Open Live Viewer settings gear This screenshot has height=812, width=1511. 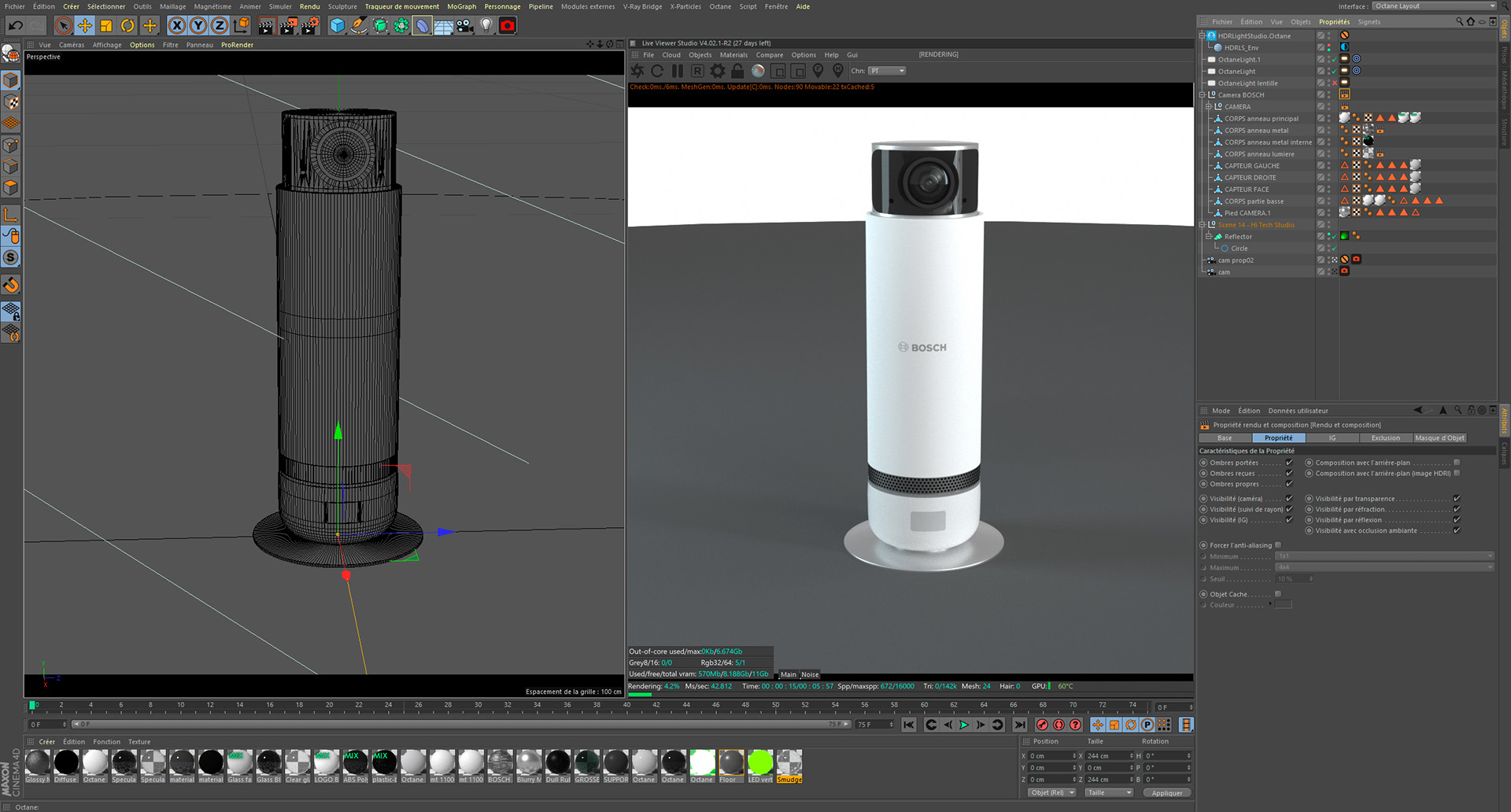[718, 71]
